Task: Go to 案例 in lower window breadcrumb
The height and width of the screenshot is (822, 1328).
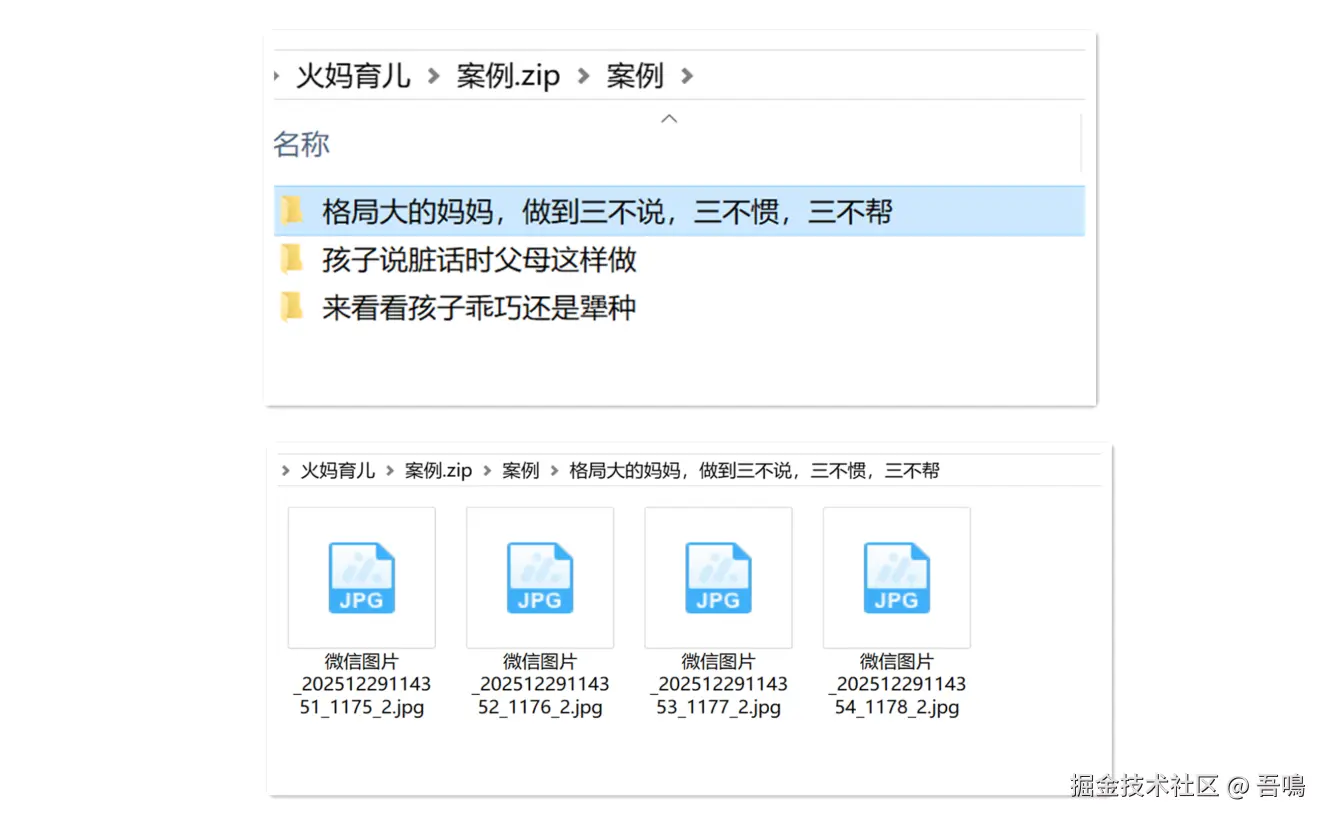Action: coord(521,470)
